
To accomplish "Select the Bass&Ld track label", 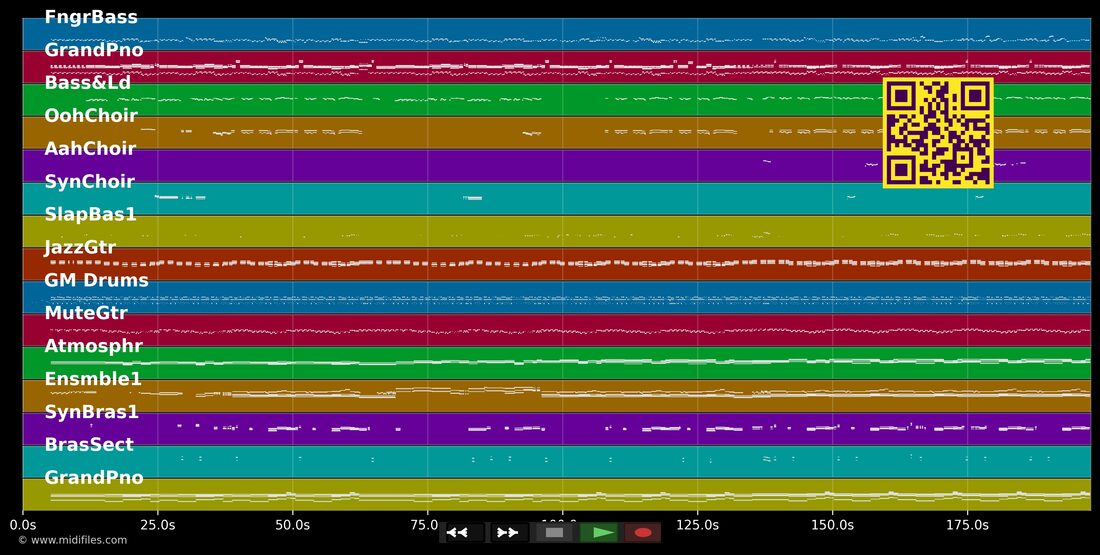I will [88, 83].
